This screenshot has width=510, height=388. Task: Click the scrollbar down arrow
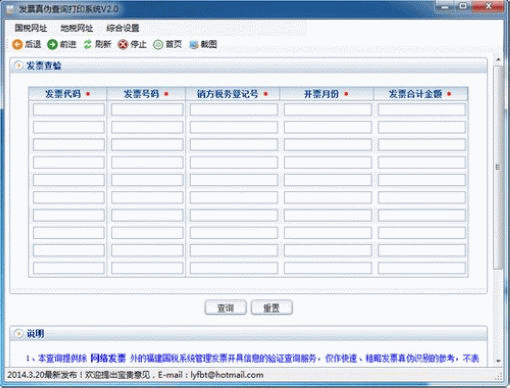[x=498, y=361]
